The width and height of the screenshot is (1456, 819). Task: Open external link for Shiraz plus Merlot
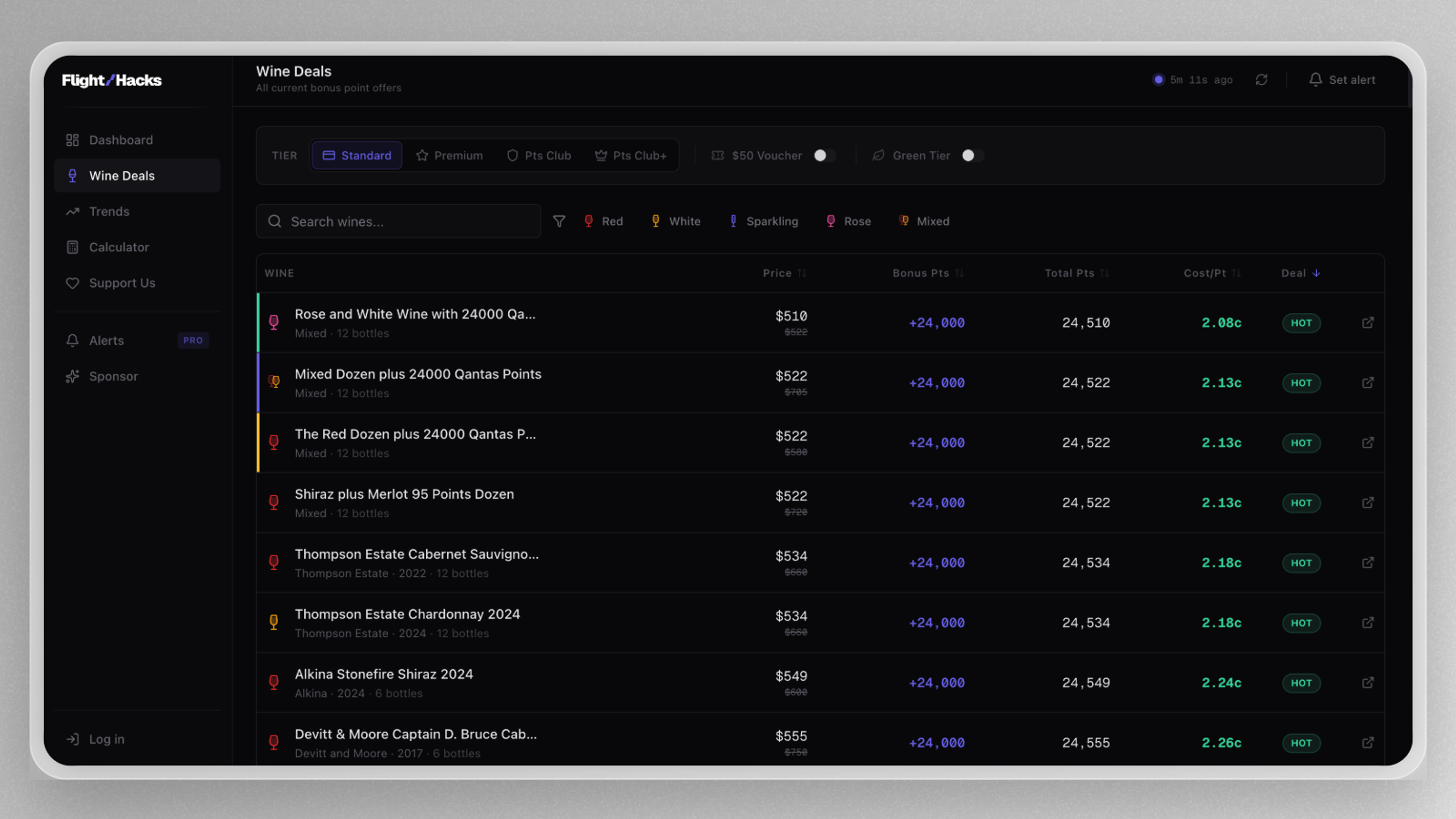[x=1367, y=502]
